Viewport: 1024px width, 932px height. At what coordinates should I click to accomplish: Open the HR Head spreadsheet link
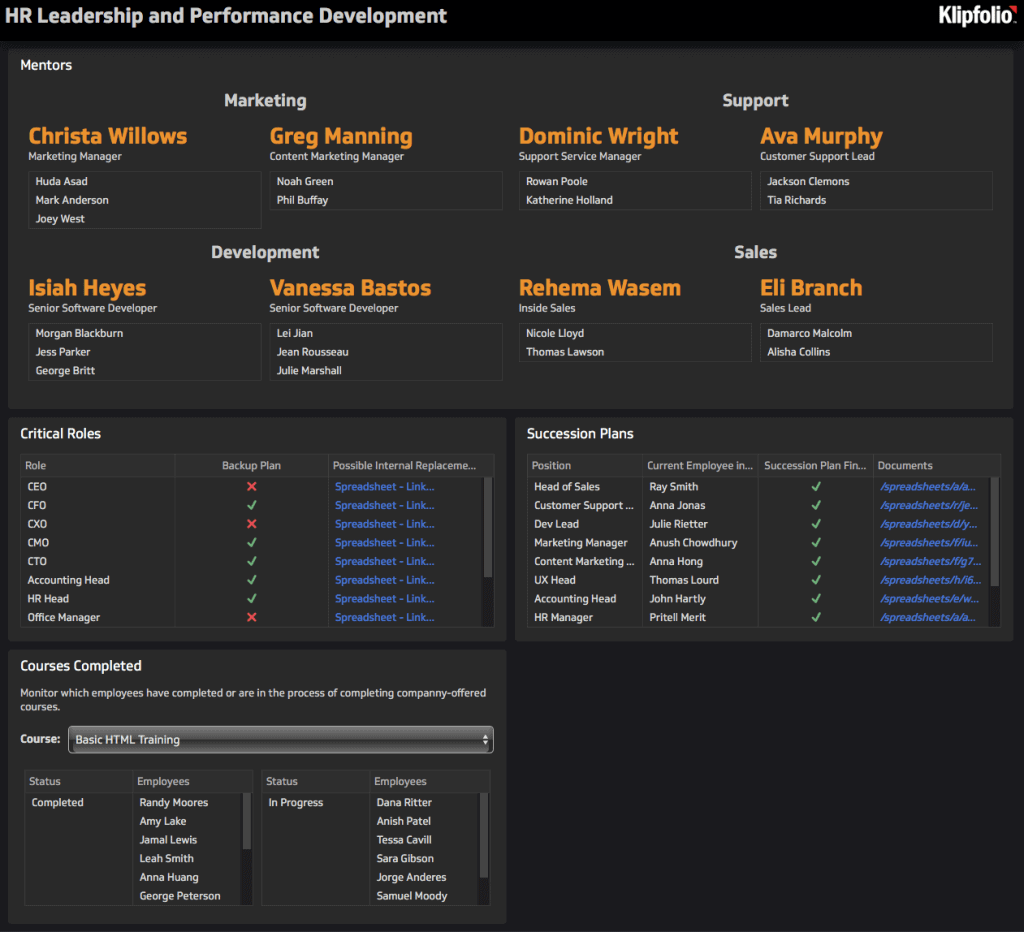[384, 598]
